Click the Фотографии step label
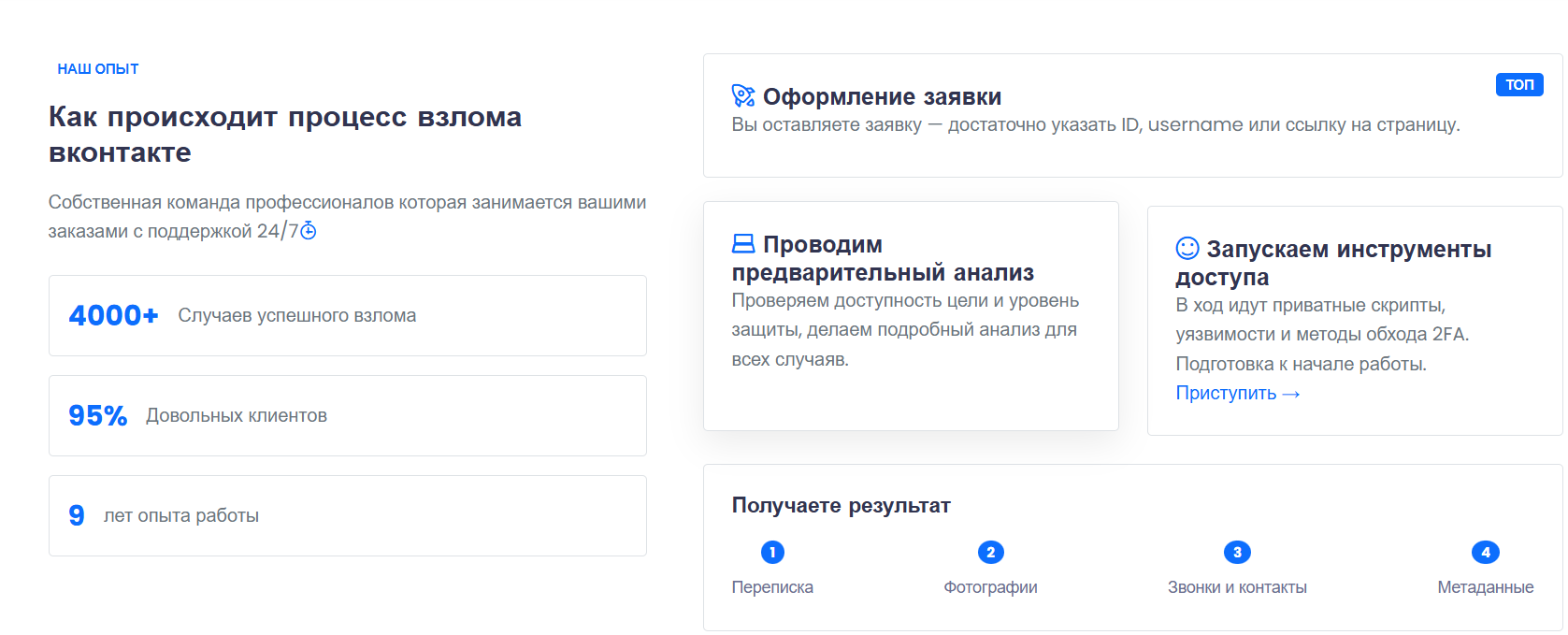This screenshot has width=1568, height=635. point(991,587)
